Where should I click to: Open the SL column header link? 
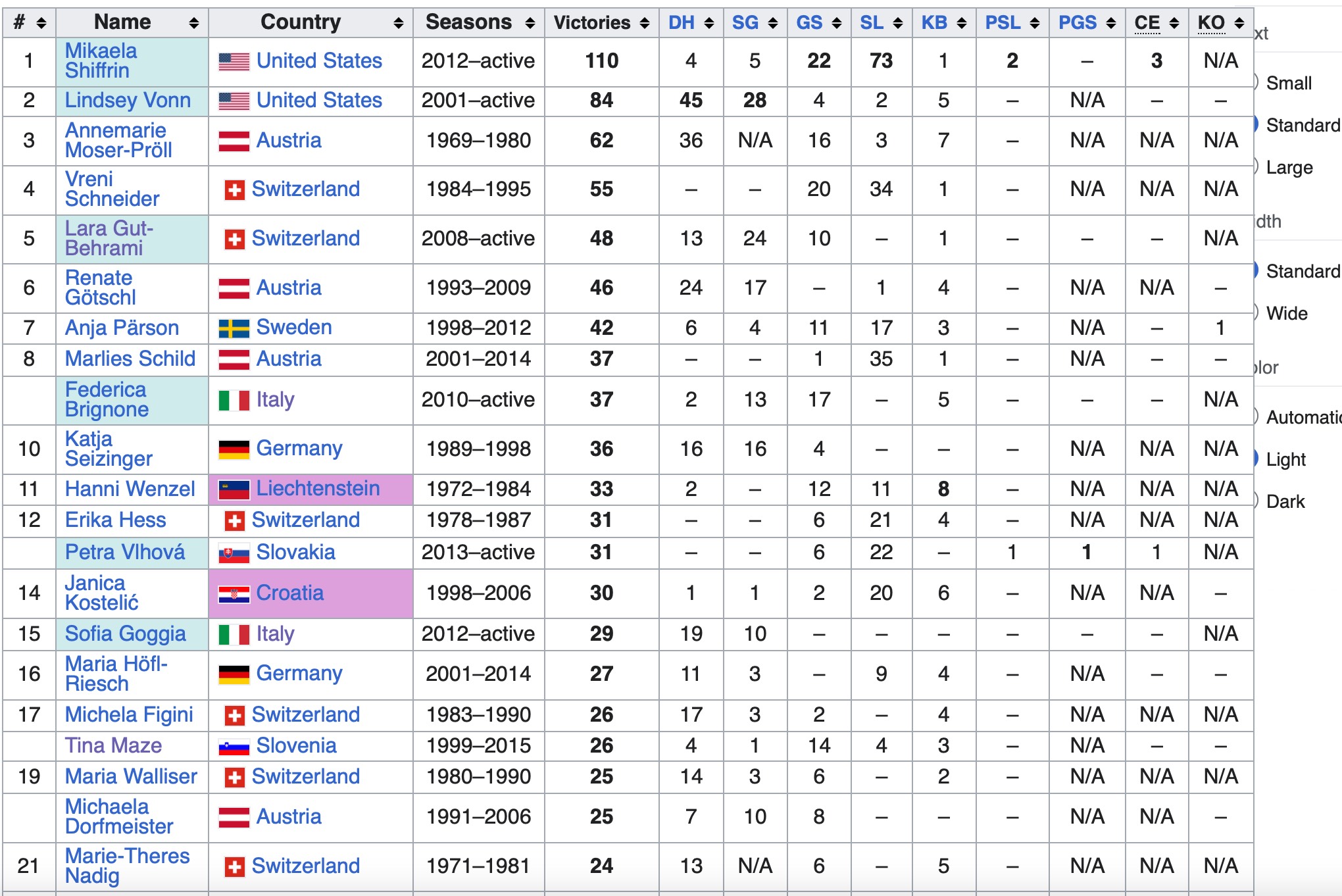(x=872, y=23)
